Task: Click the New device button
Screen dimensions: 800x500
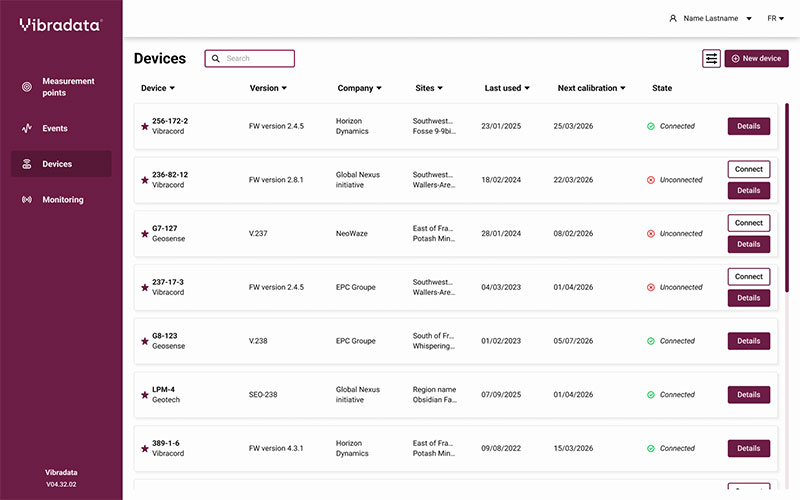Action: (756, 59)
